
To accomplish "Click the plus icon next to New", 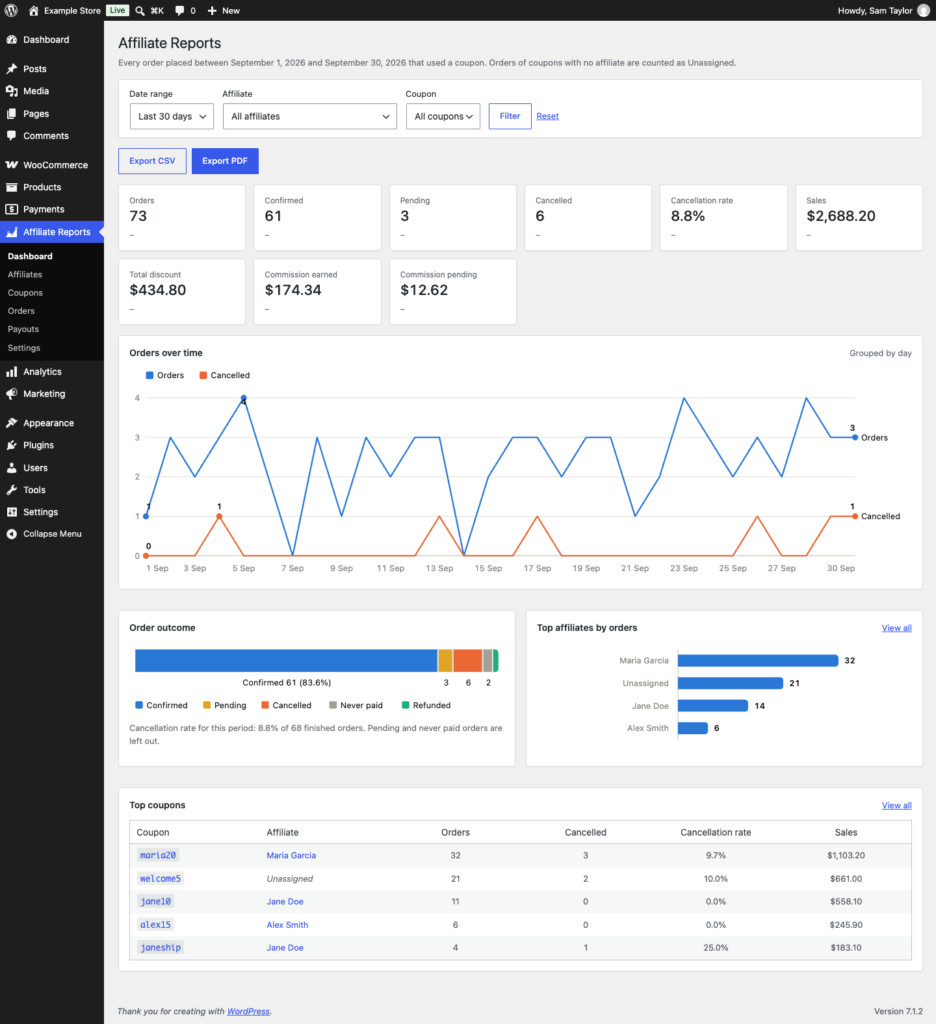I will 212,10.
